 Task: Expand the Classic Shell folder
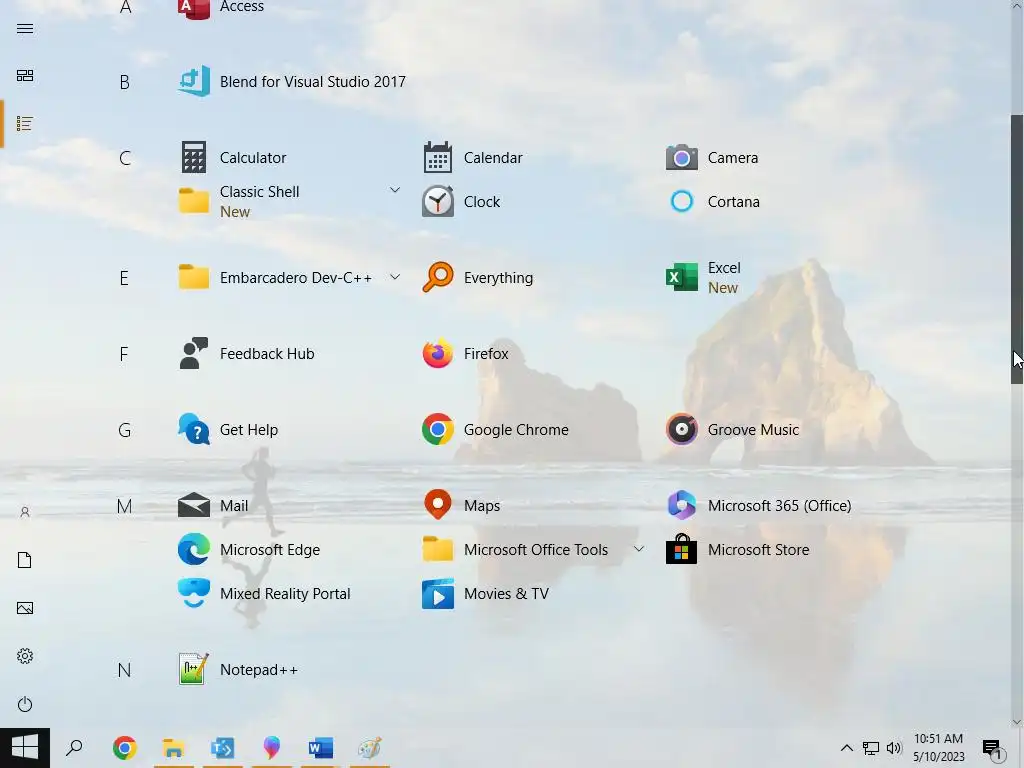click(394, 190)
